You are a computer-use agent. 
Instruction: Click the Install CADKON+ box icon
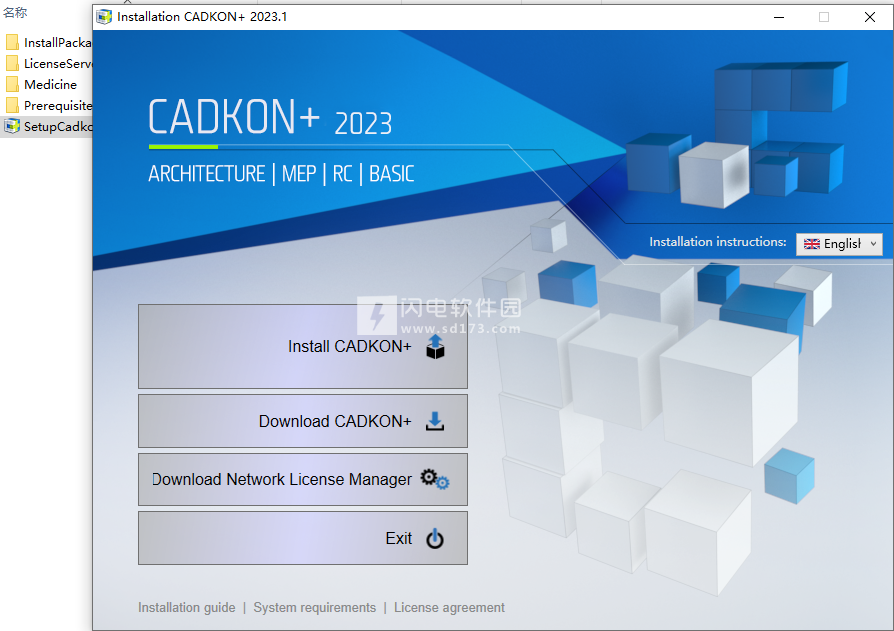(435, 347)
